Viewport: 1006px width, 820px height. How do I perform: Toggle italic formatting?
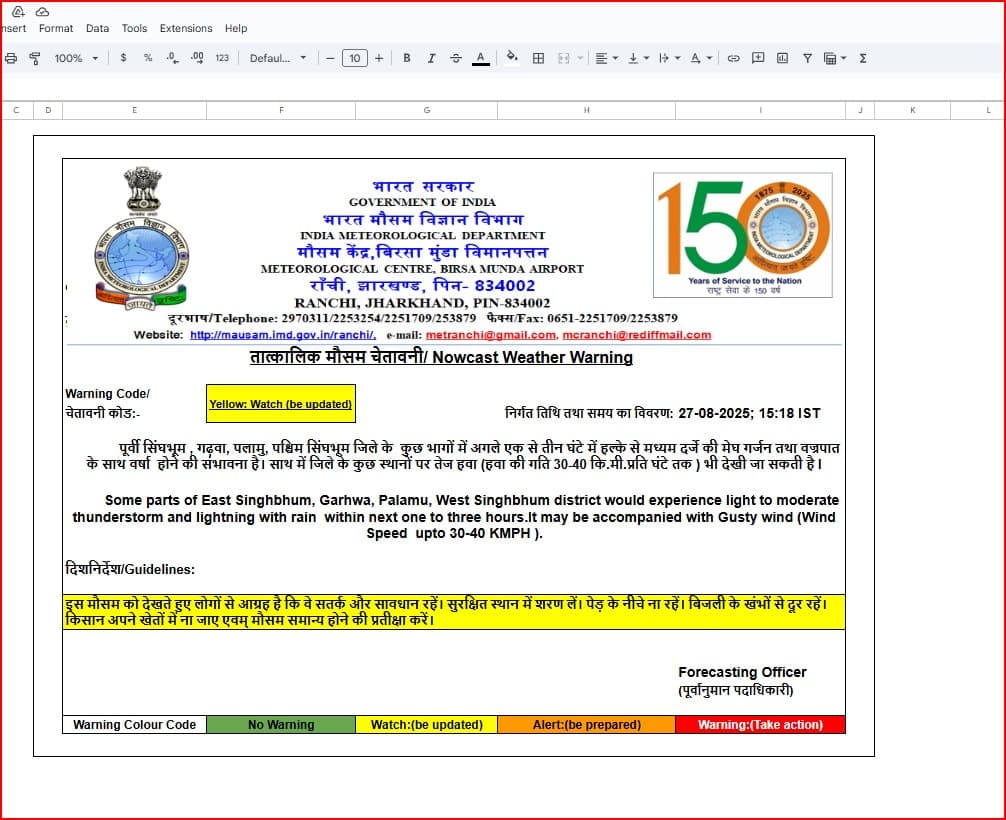click(431, 58)
